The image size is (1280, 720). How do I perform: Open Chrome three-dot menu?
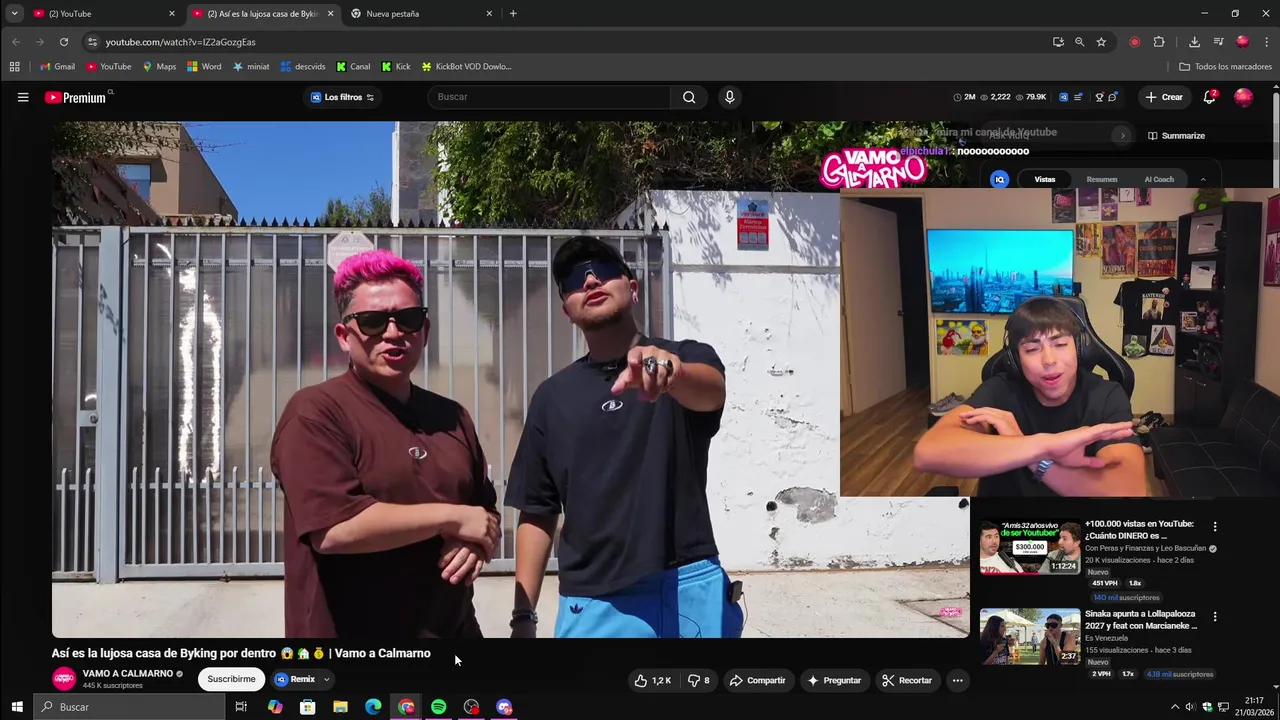(x=1267, y=42)
